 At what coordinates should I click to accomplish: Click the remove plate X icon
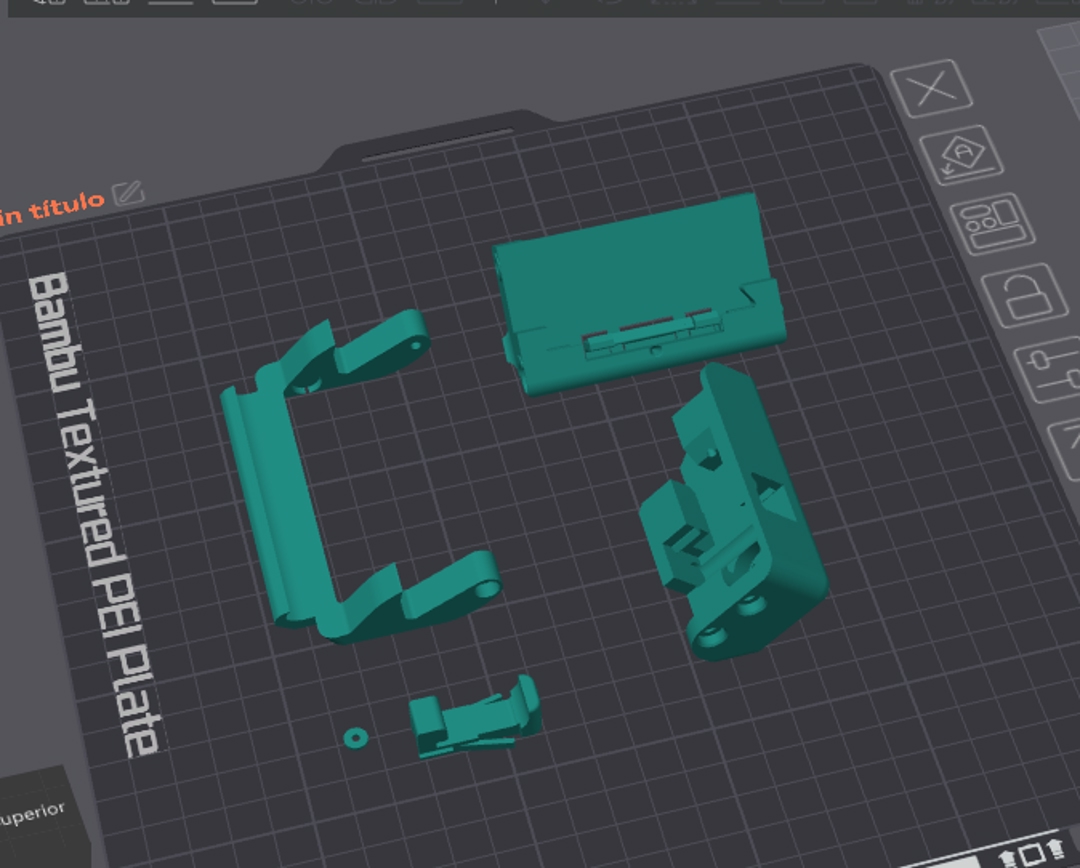point(932,90)
